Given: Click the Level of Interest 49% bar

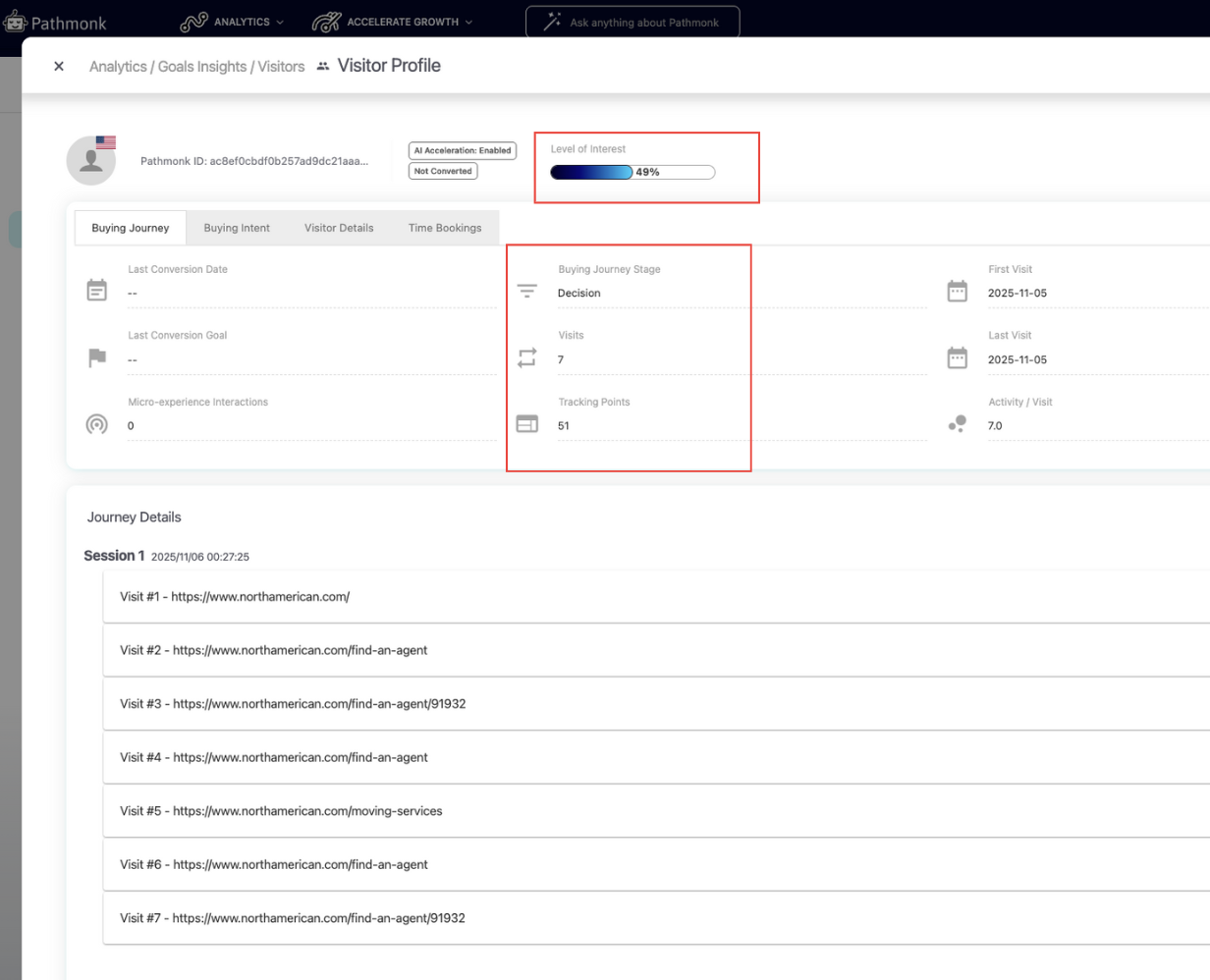Looking at the screenshot, I should point(632,172).
